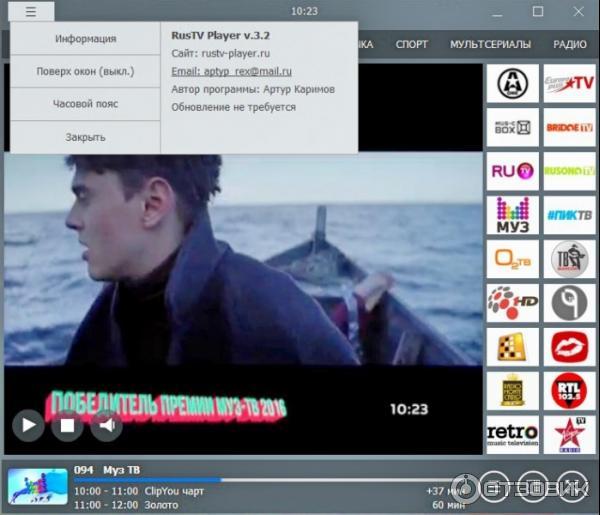The image size is (600, 515).
Task: Switch to Music Box channel
Action: [512, 127]
